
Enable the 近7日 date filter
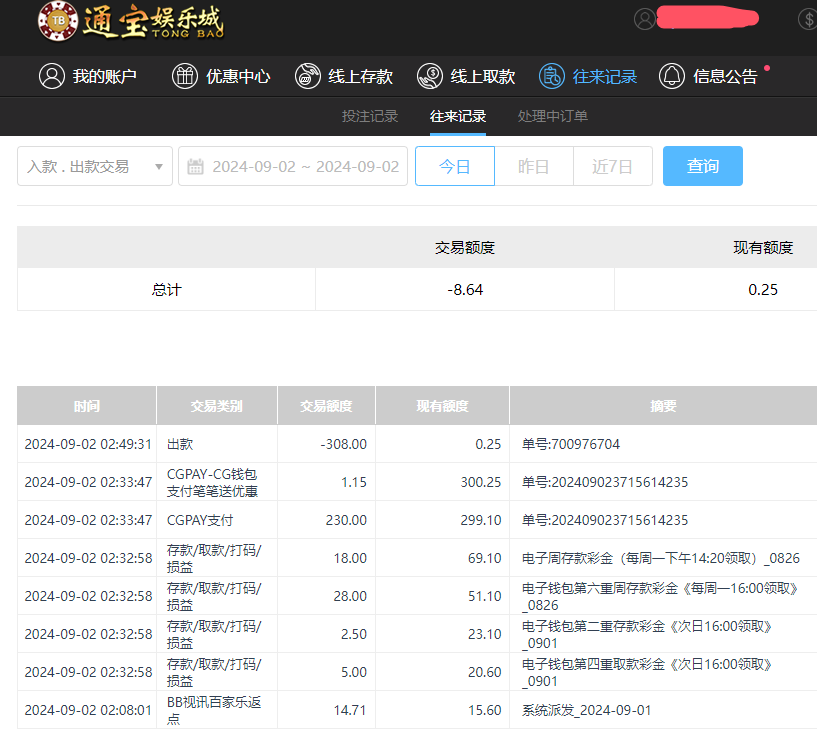click(613, 166)
